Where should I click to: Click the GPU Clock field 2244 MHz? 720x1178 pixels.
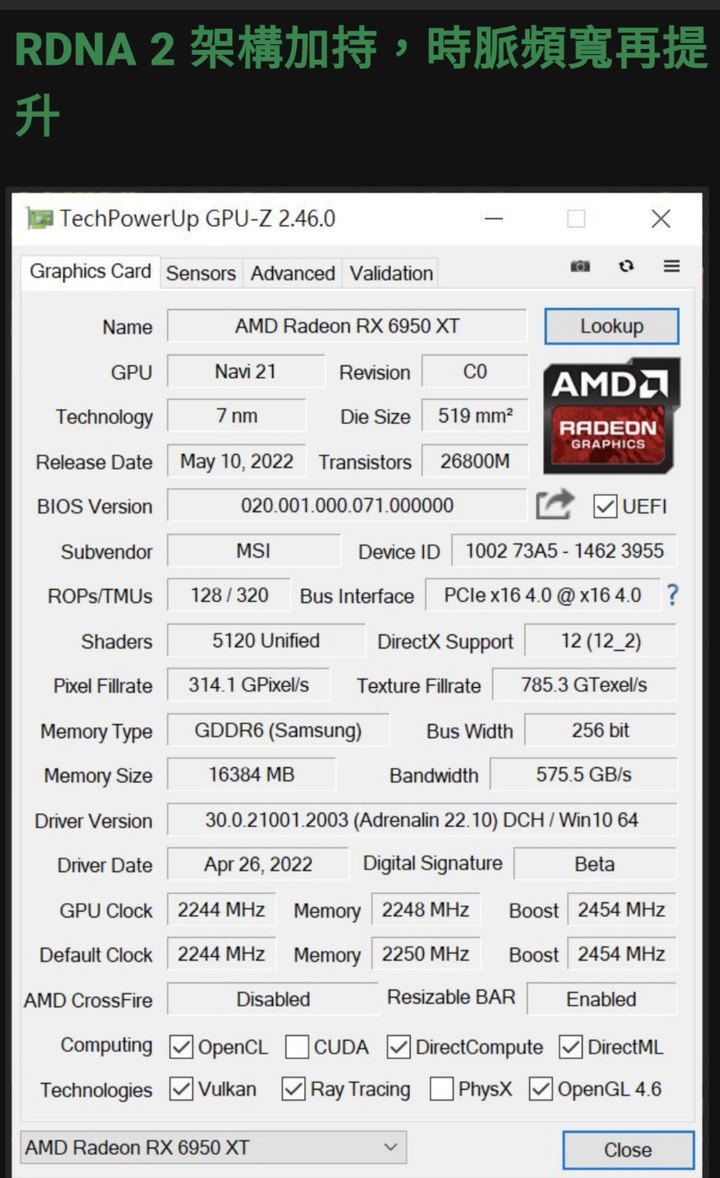pyautogui.click(x=221, y=909)
